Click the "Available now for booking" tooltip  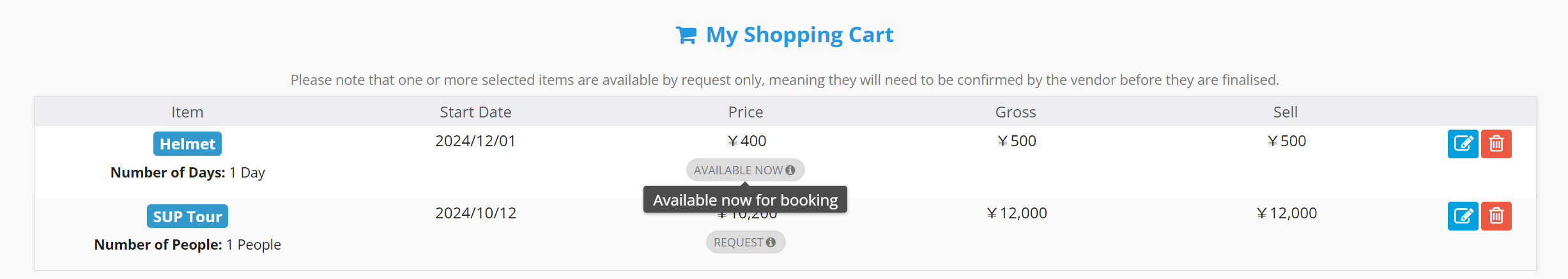coord(745,200)
